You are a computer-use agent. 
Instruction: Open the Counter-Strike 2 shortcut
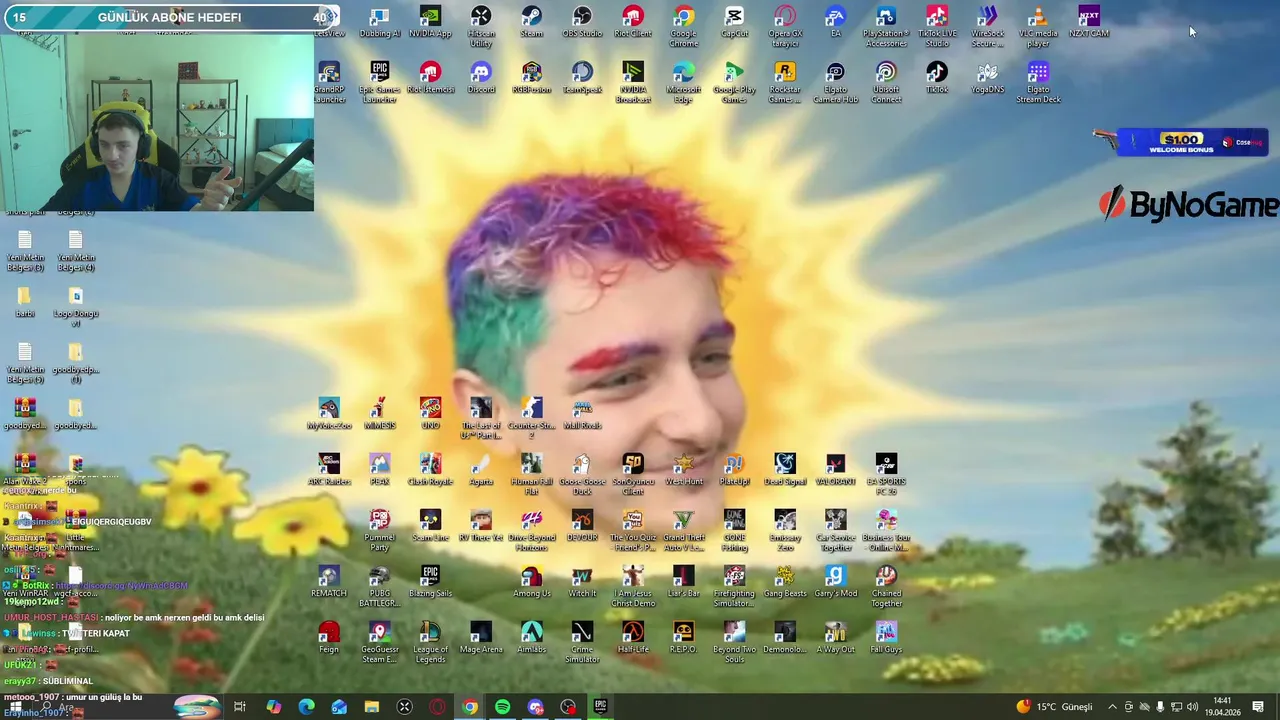click(x=532, y=419)
